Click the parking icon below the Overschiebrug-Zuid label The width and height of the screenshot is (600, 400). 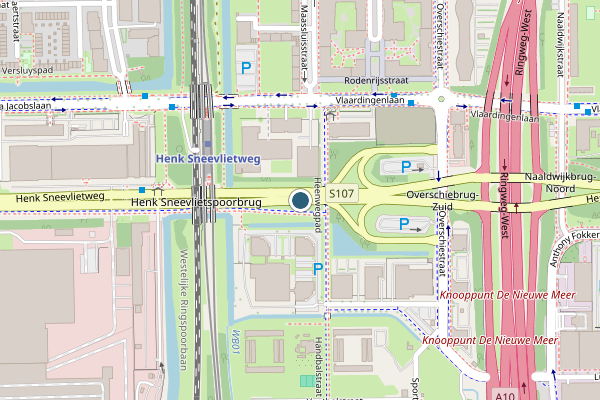click(404, 224)
